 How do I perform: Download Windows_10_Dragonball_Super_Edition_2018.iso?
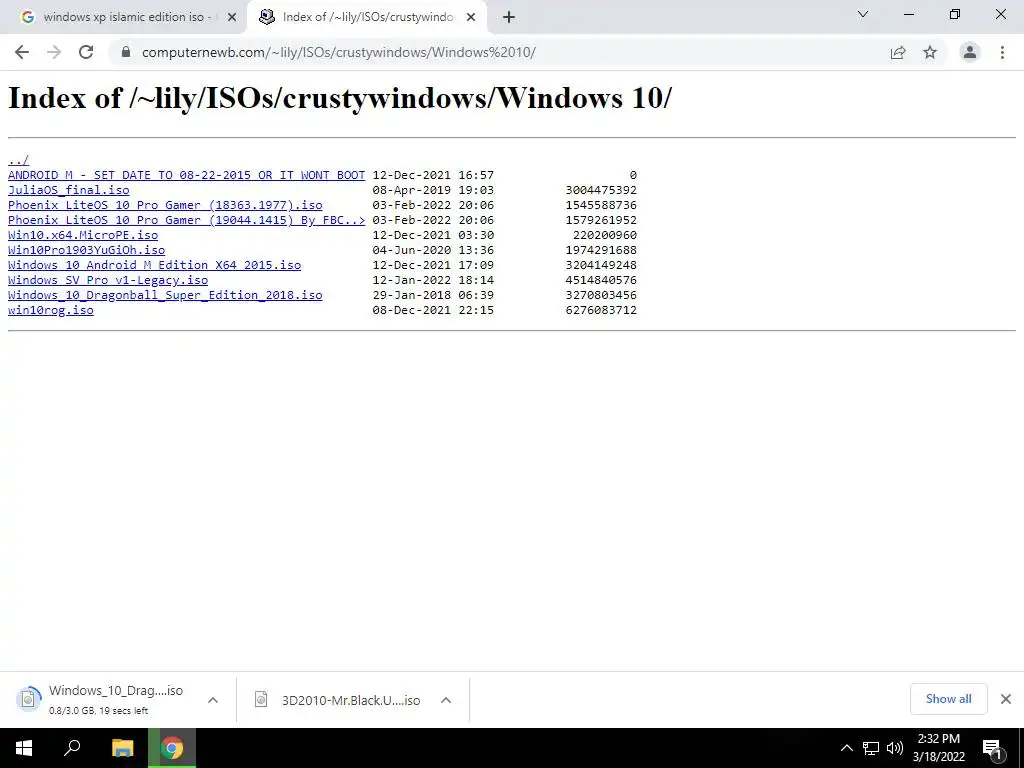[165, 295]
